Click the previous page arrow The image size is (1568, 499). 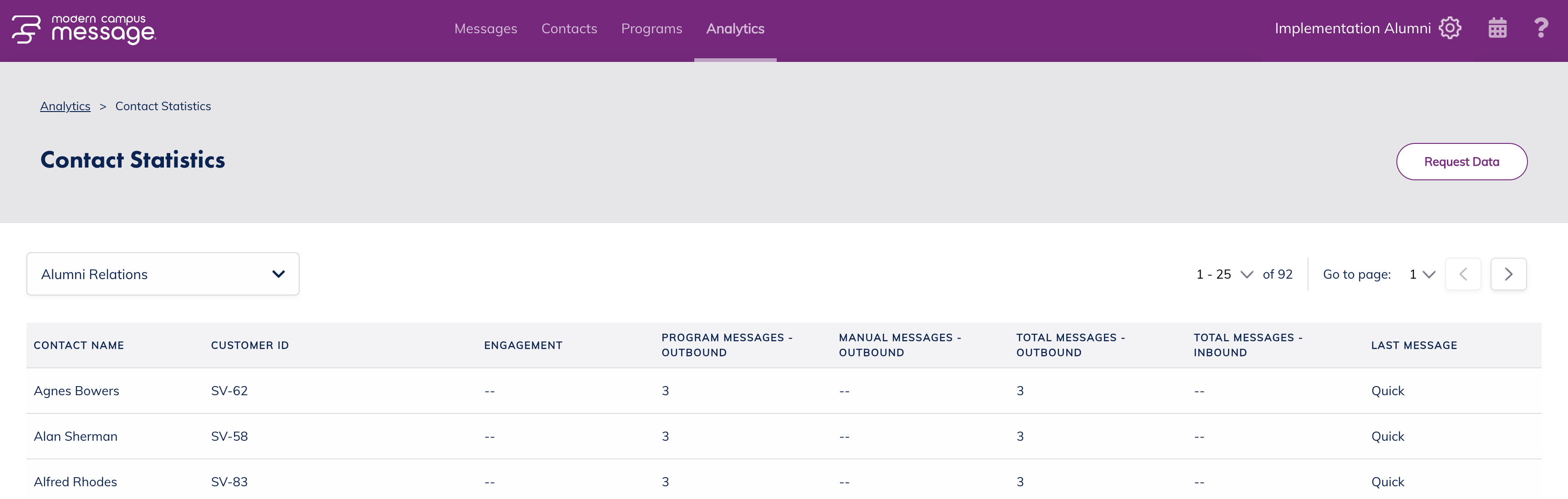click(x=1463, y=275)
